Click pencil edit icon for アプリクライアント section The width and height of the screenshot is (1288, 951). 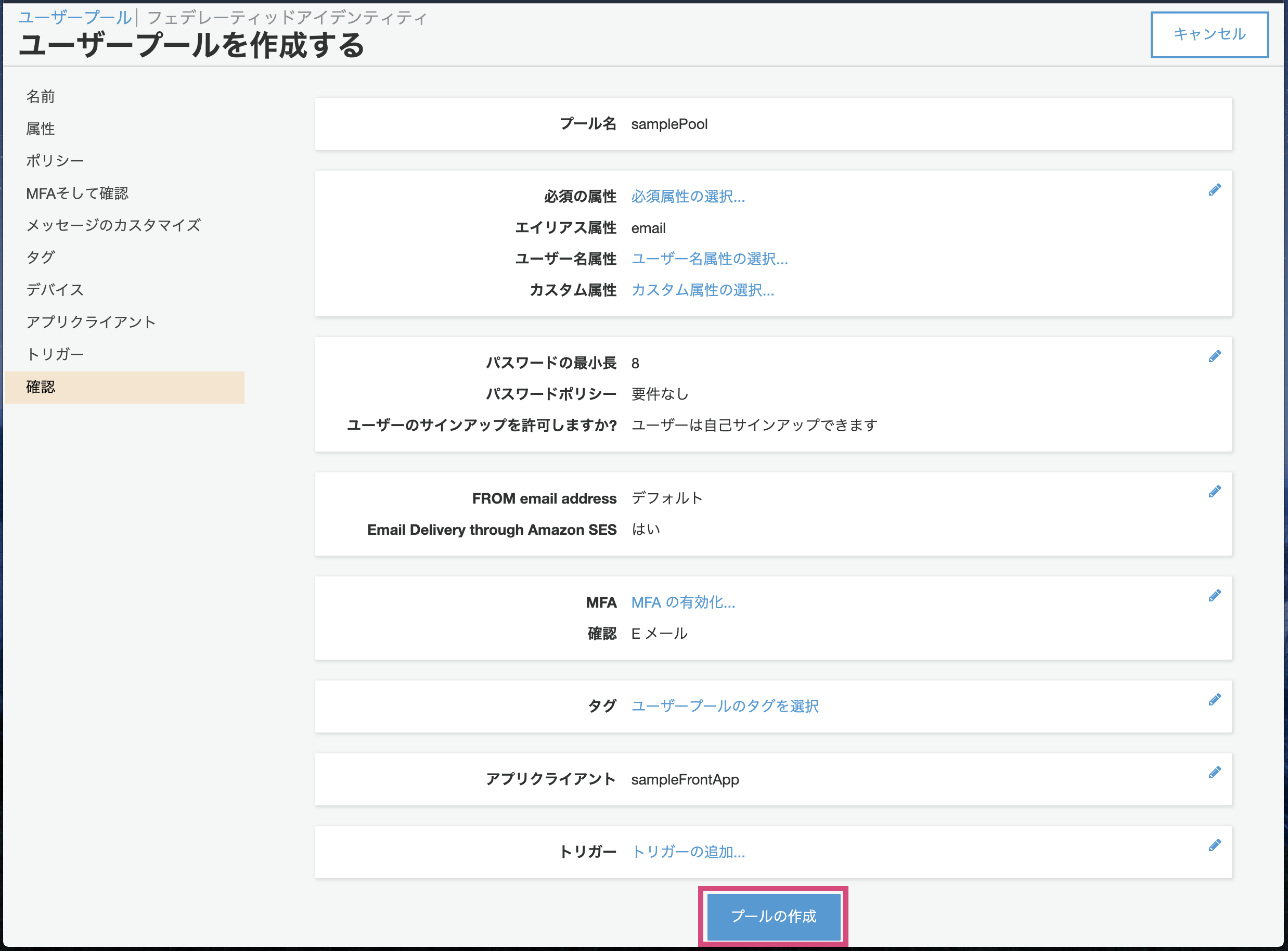click(1214, 773)
